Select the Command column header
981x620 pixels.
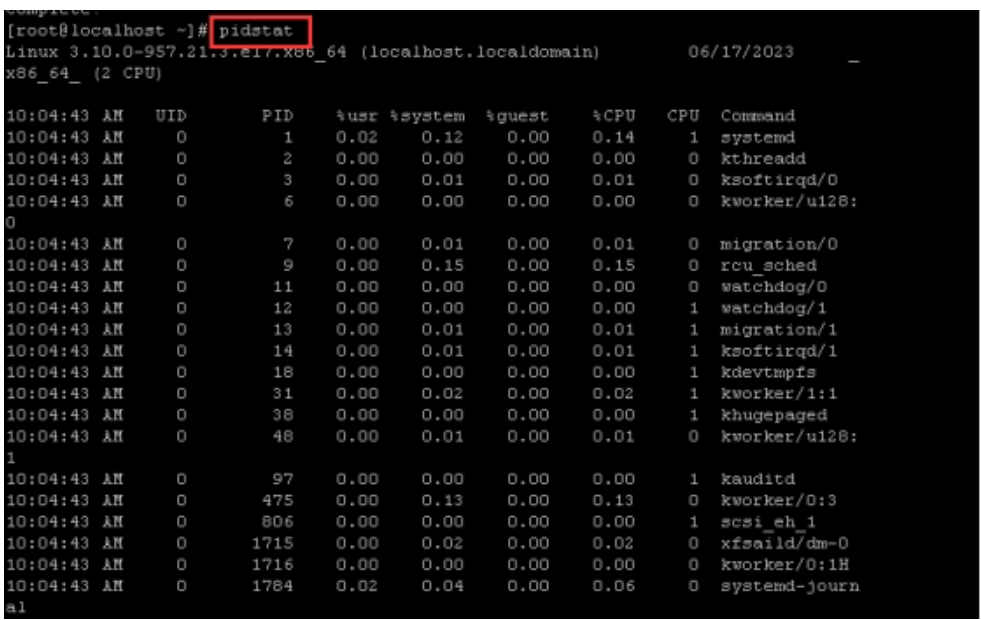coord(756,116)
